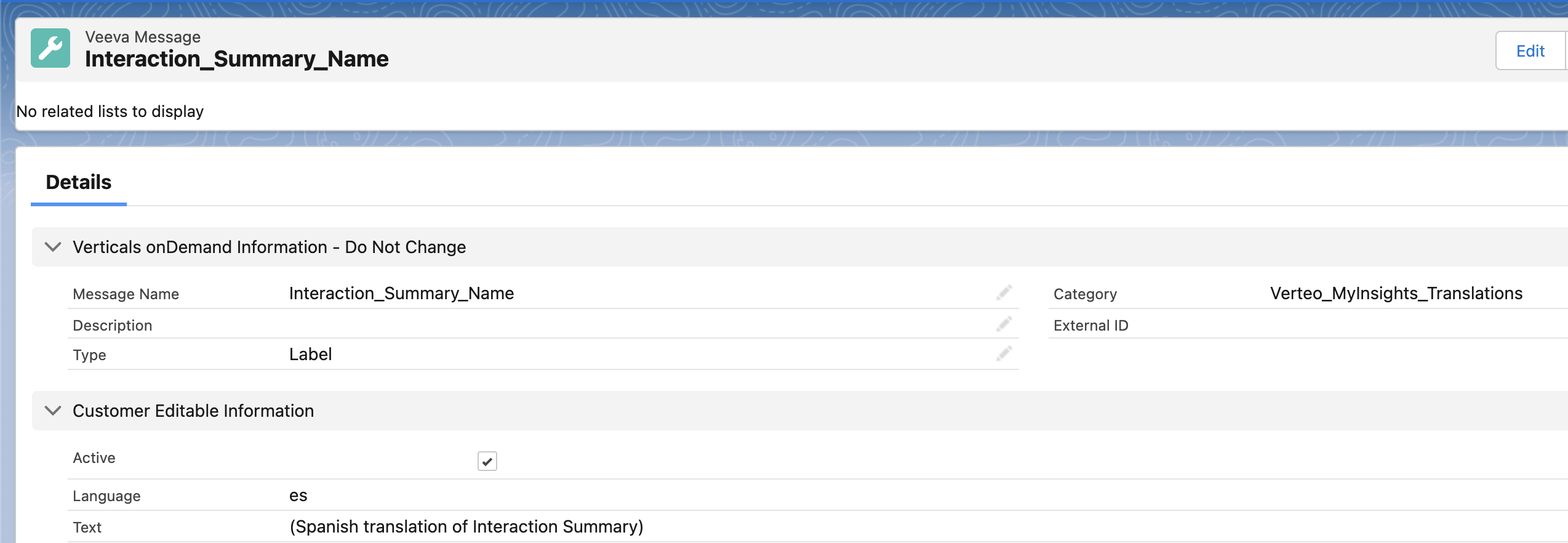Image resolution: width=1568 pixels, height=543 pixels.
Task: Click the "Veeva Message" object label
Action: click(x=143, y=37)
